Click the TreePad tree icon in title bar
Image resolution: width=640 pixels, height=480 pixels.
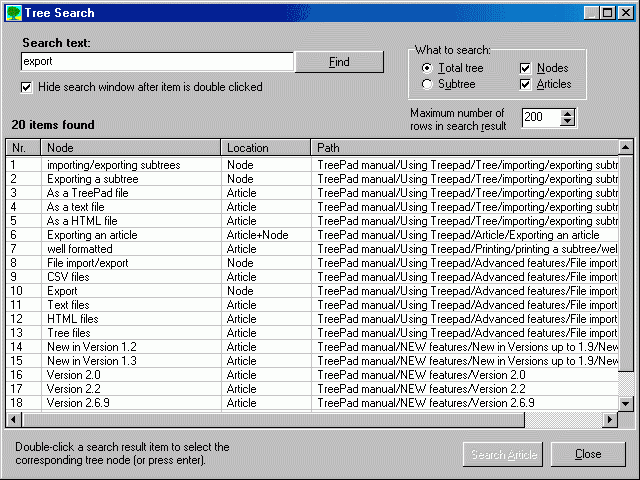(13, 13)
